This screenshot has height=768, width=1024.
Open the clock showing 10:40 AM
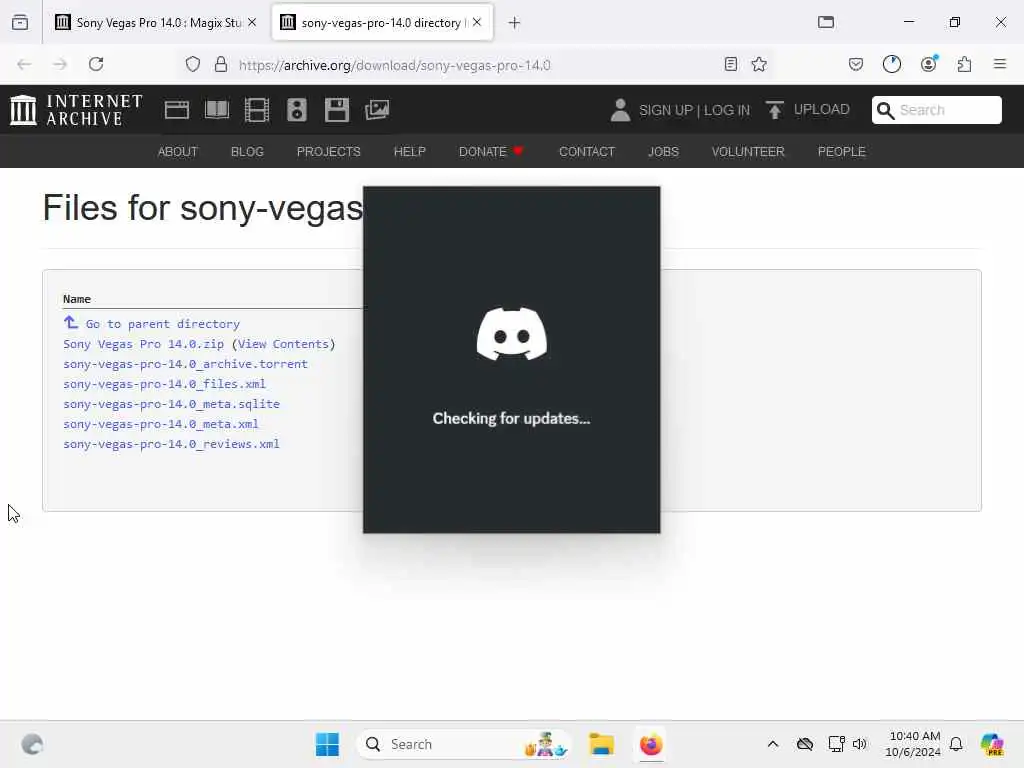(x=913, y=744)
